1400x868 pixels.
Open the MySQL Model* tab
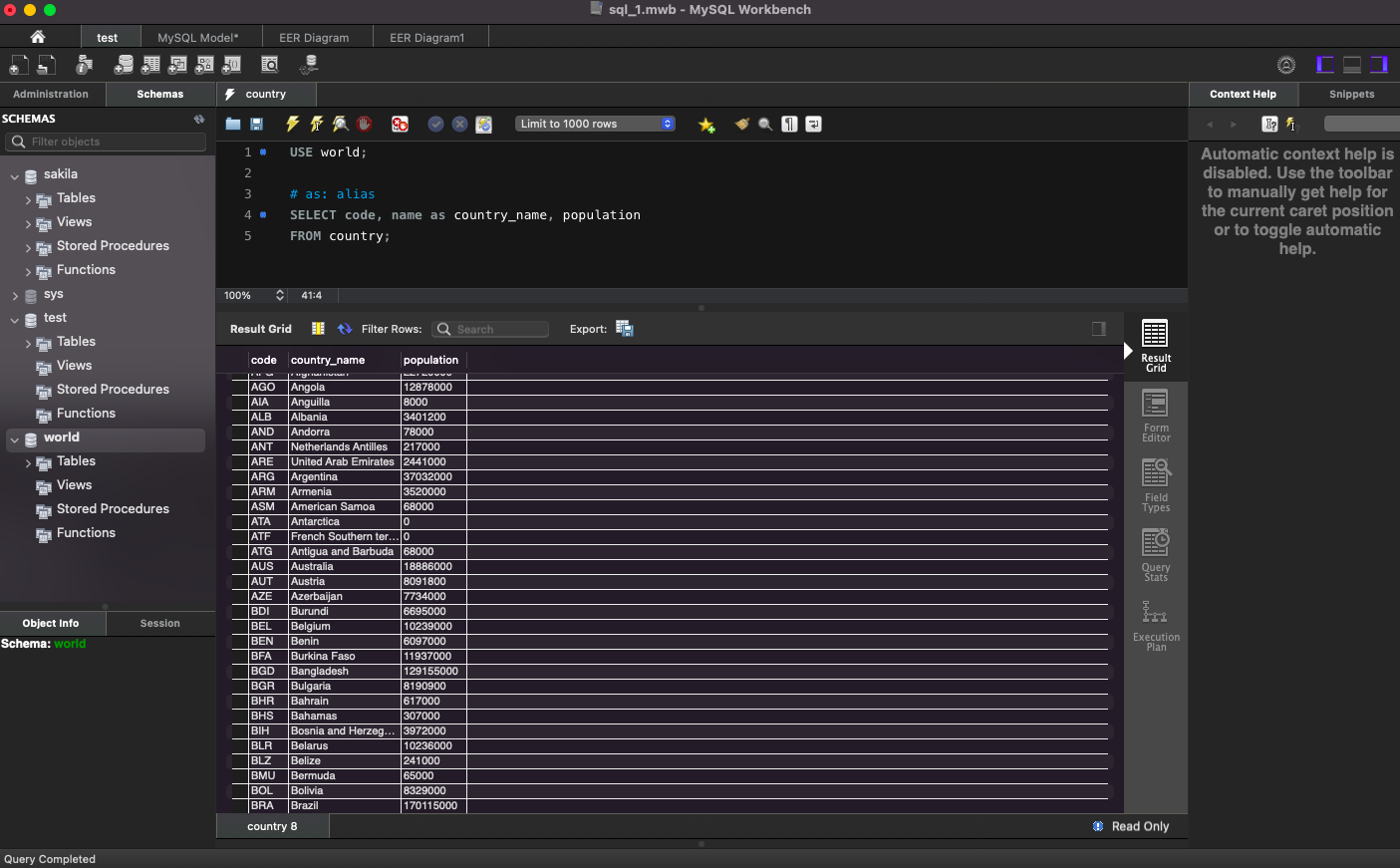point(198,37)
